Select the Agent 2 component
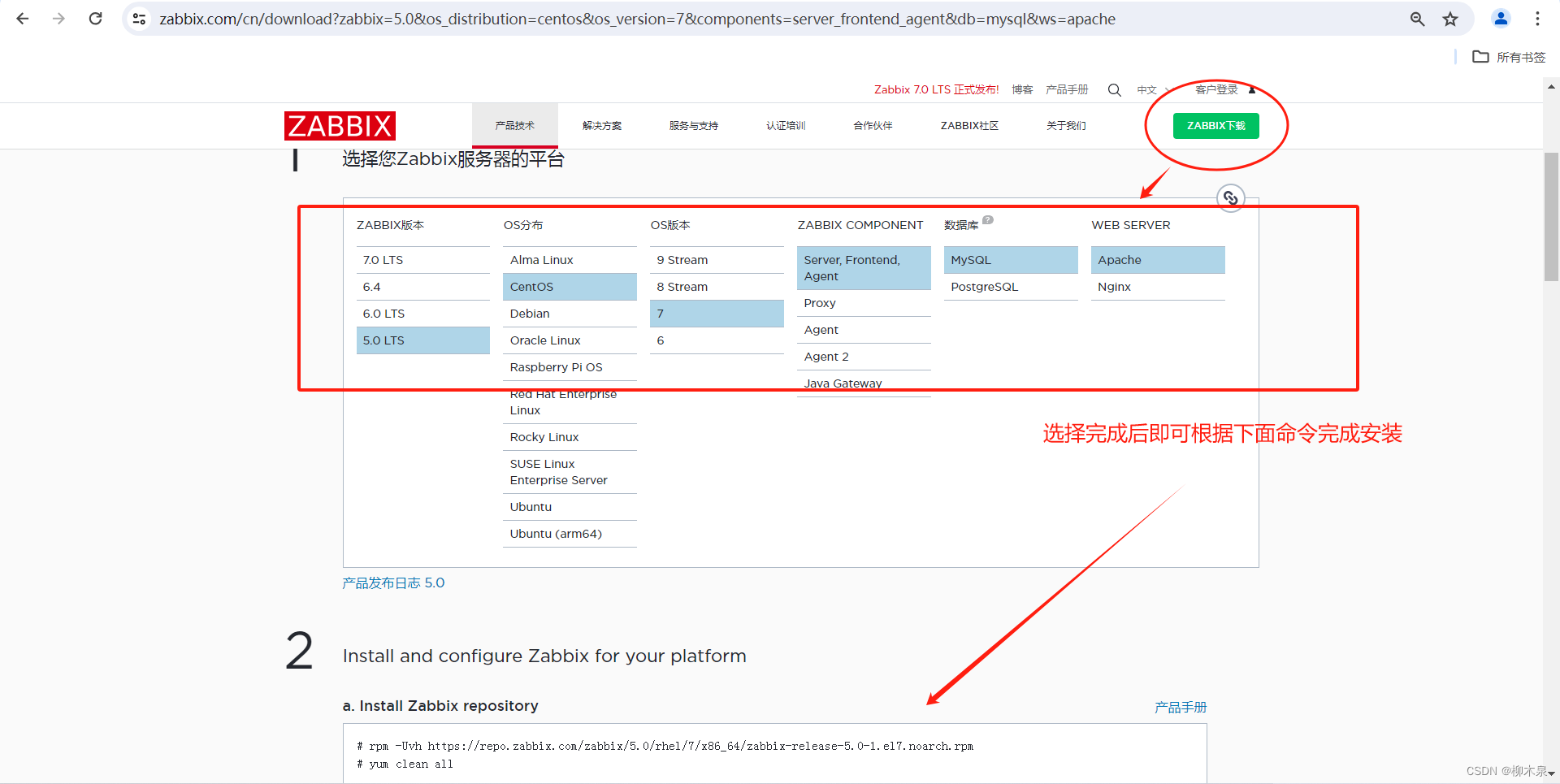Image resolution: width=1560 pixels, height=784 pixels. pos(864,357)
